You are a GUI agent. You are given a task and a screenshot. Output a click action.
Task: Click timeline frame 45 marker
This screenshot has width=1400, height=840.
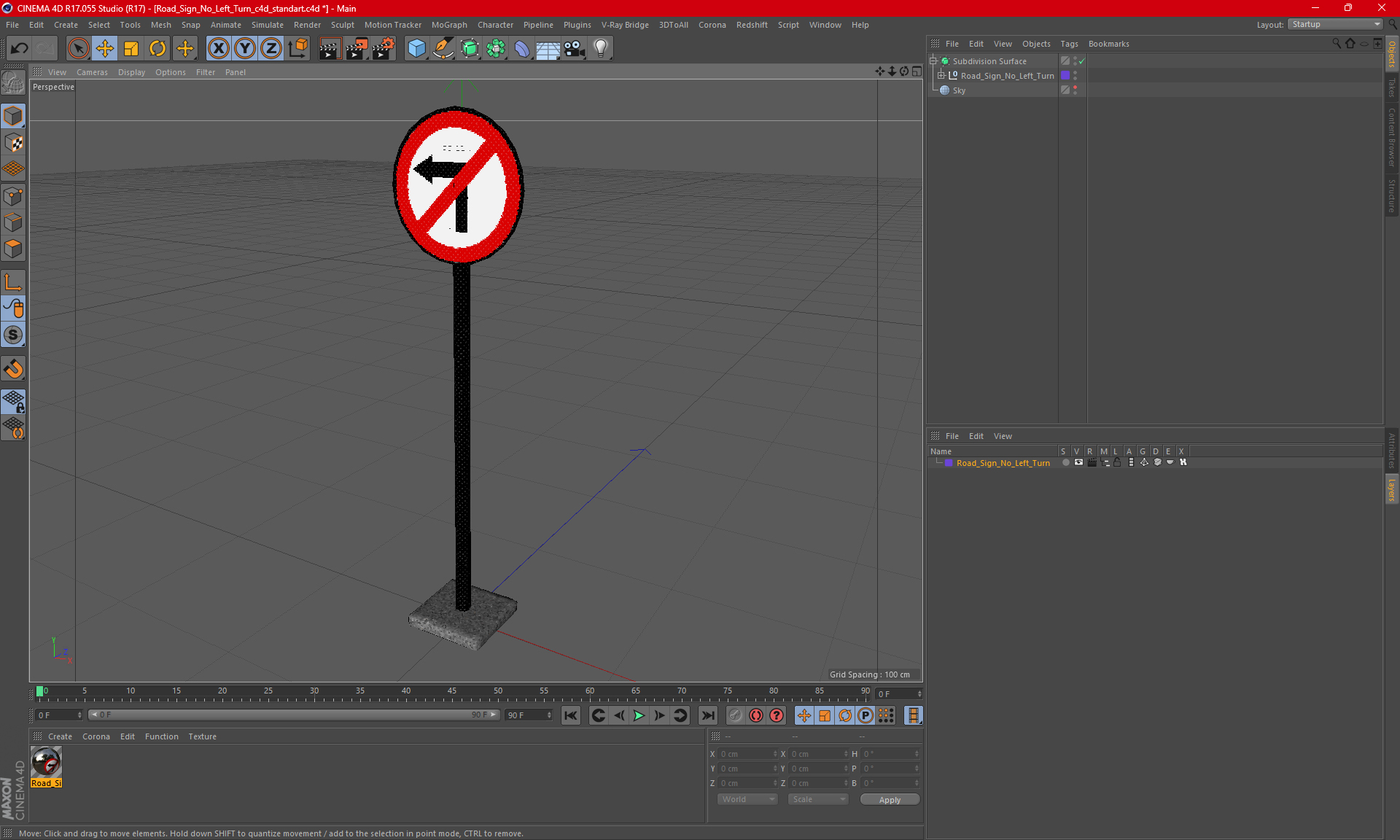[452, 691]
